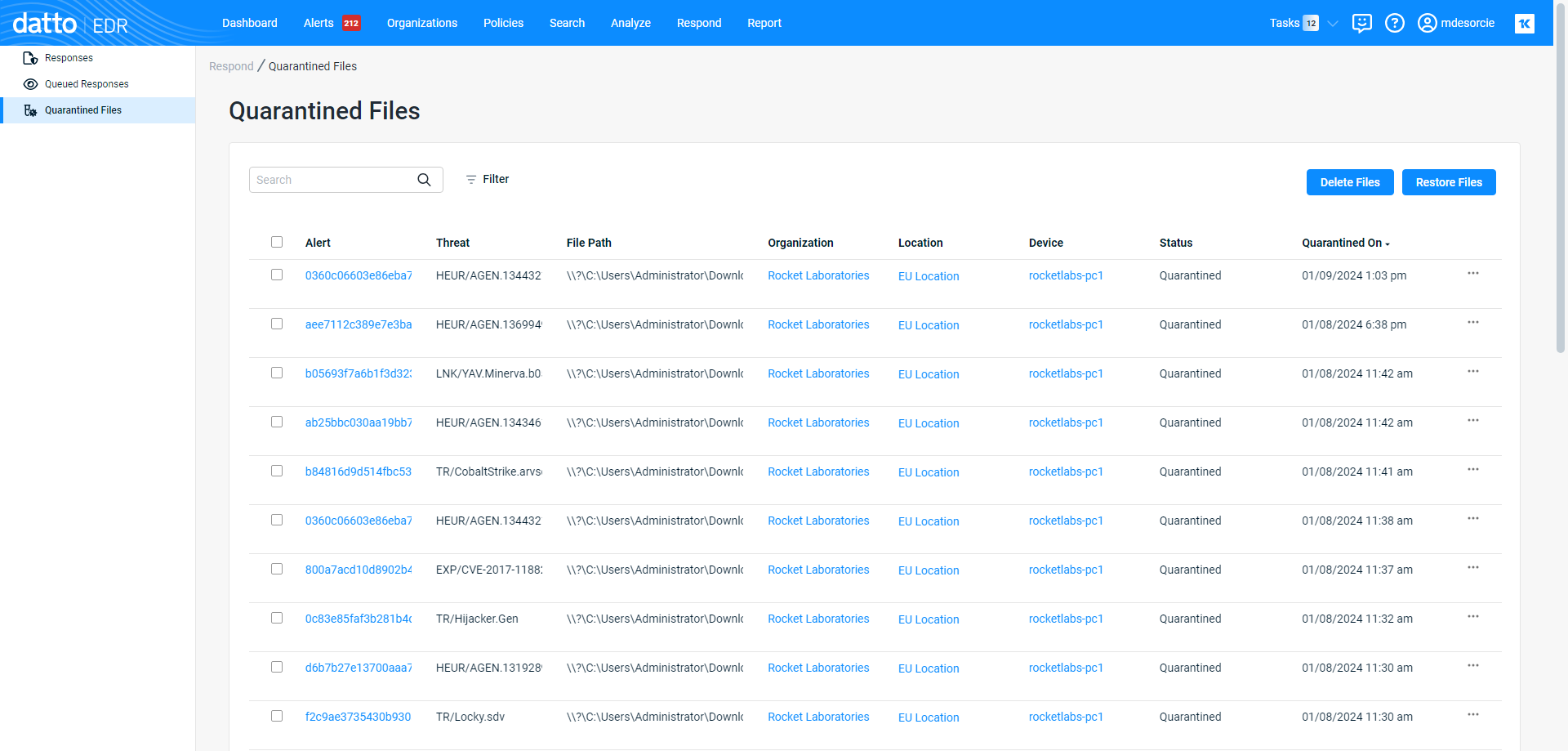The image size is (1568, 751).
Task: Open actions menu for 01/08/2024 6:38 pm row
Action: 1472,323
